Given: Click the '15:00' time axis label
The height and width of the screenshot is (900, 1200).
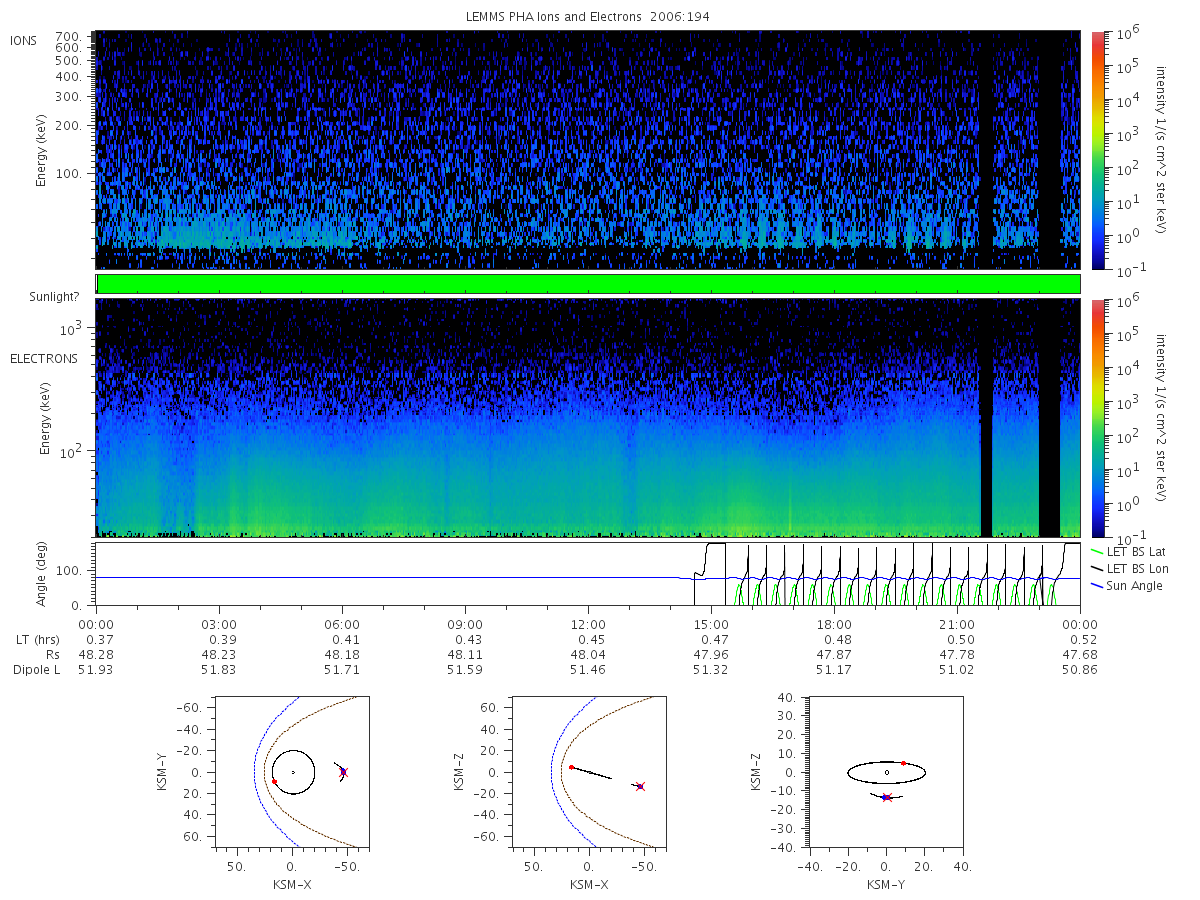Looking at the screenshot, I should (711, 624).
